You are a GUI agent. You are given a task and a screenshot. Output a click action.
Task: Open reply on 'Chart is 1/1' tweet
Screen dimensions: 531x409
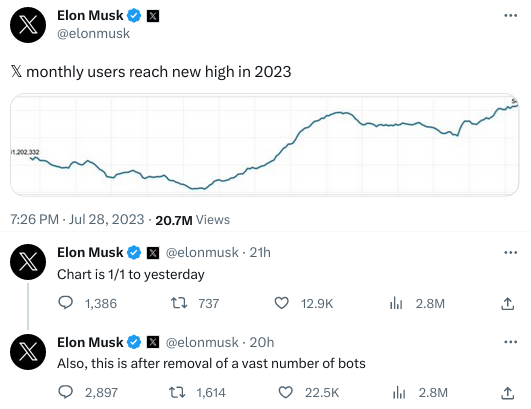pos(66,303)
